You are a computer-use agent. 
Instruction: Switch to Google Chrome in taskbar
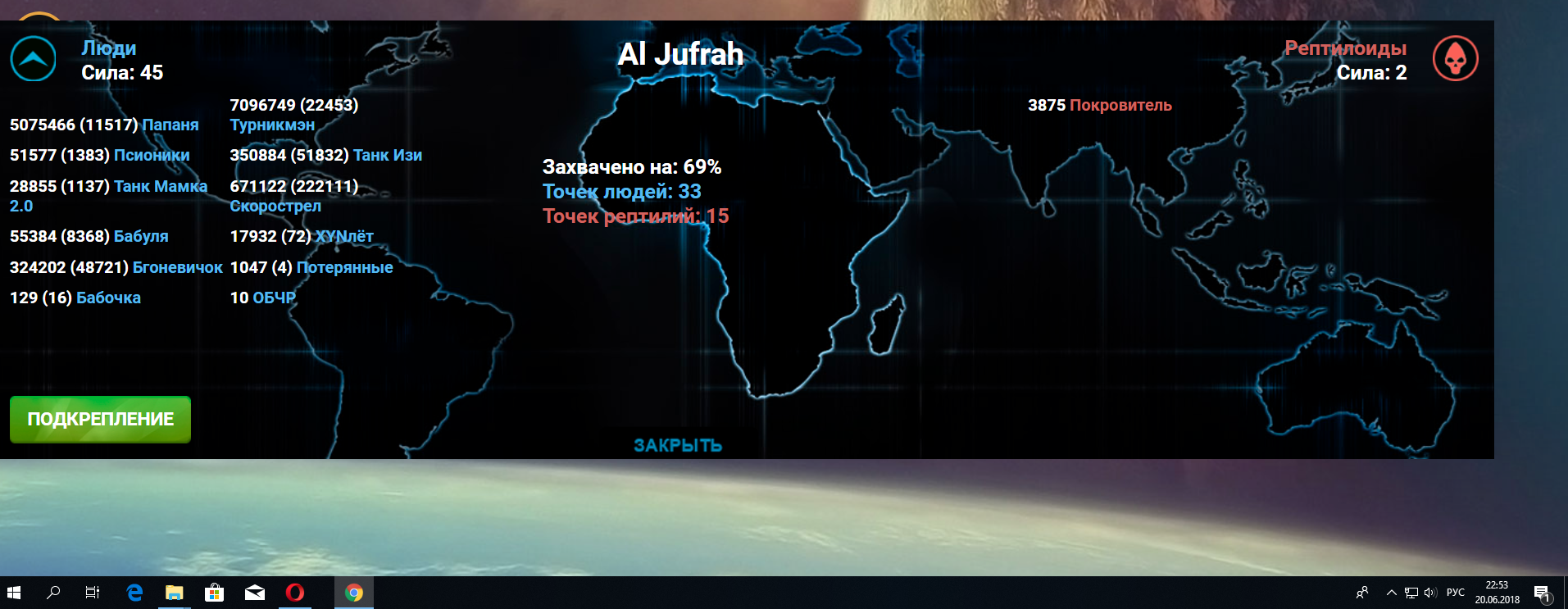[x=354, y=593]
